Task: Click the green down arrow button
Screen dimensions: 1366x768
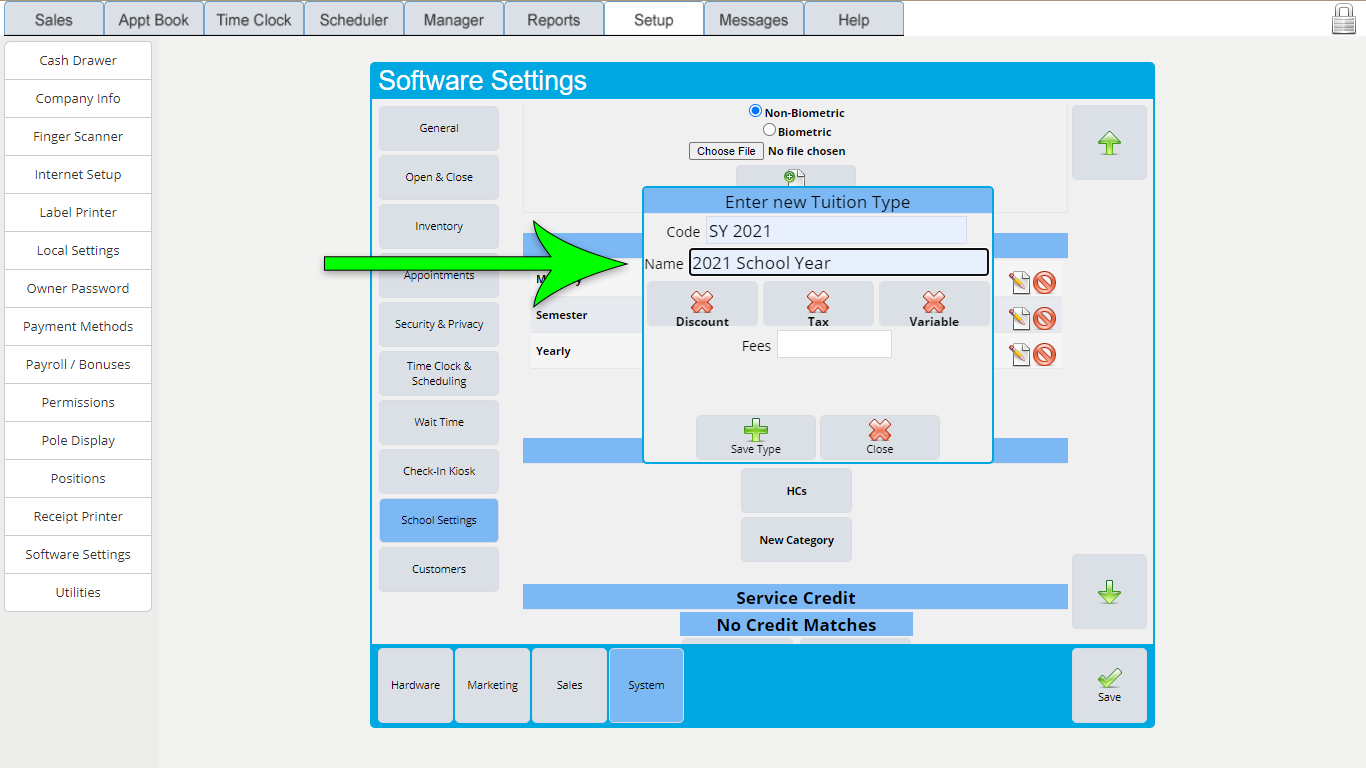Action: [1109, 592]
